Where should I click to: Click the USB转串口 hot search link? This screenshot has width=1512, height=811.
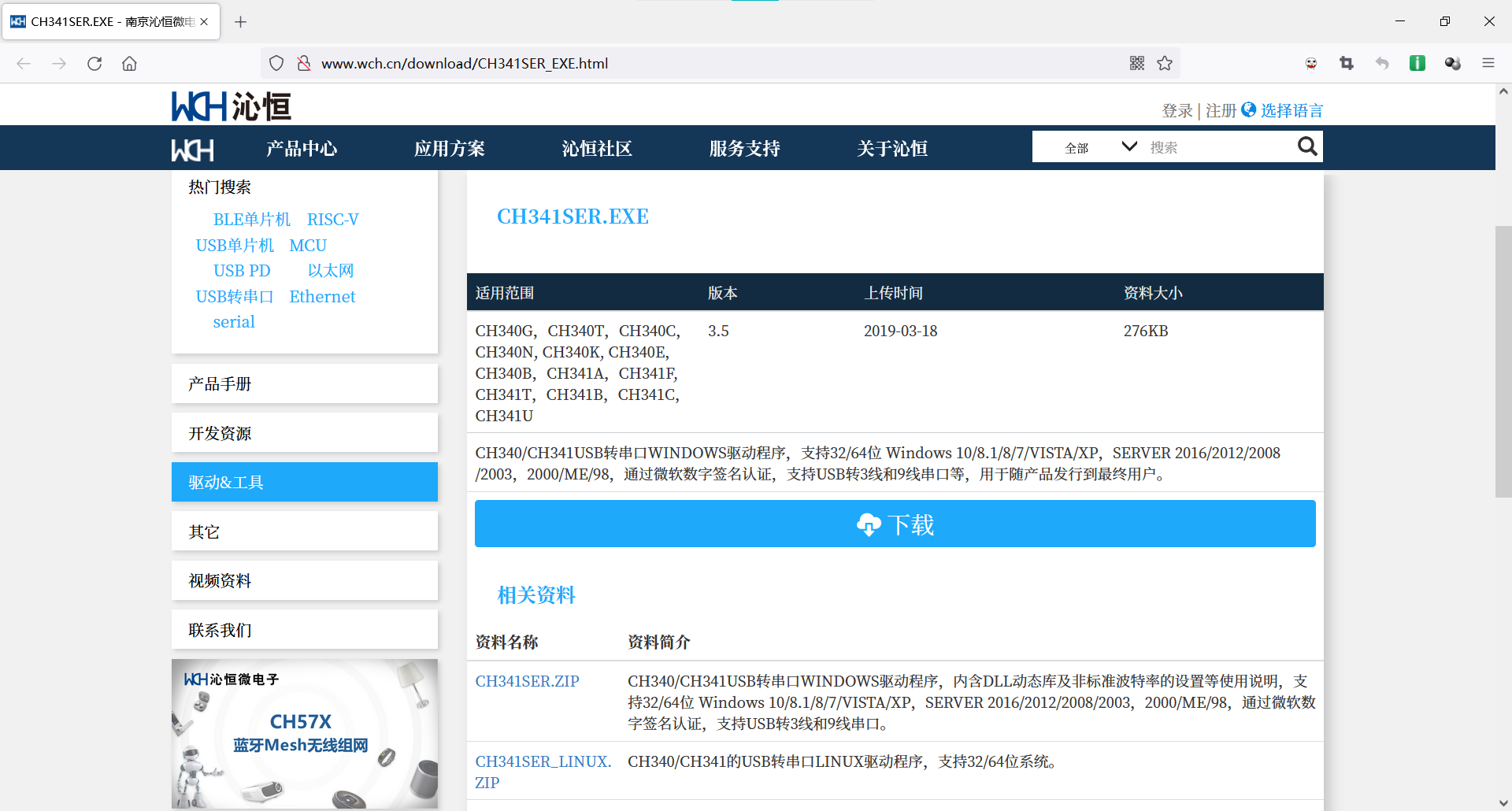point(235,296)
